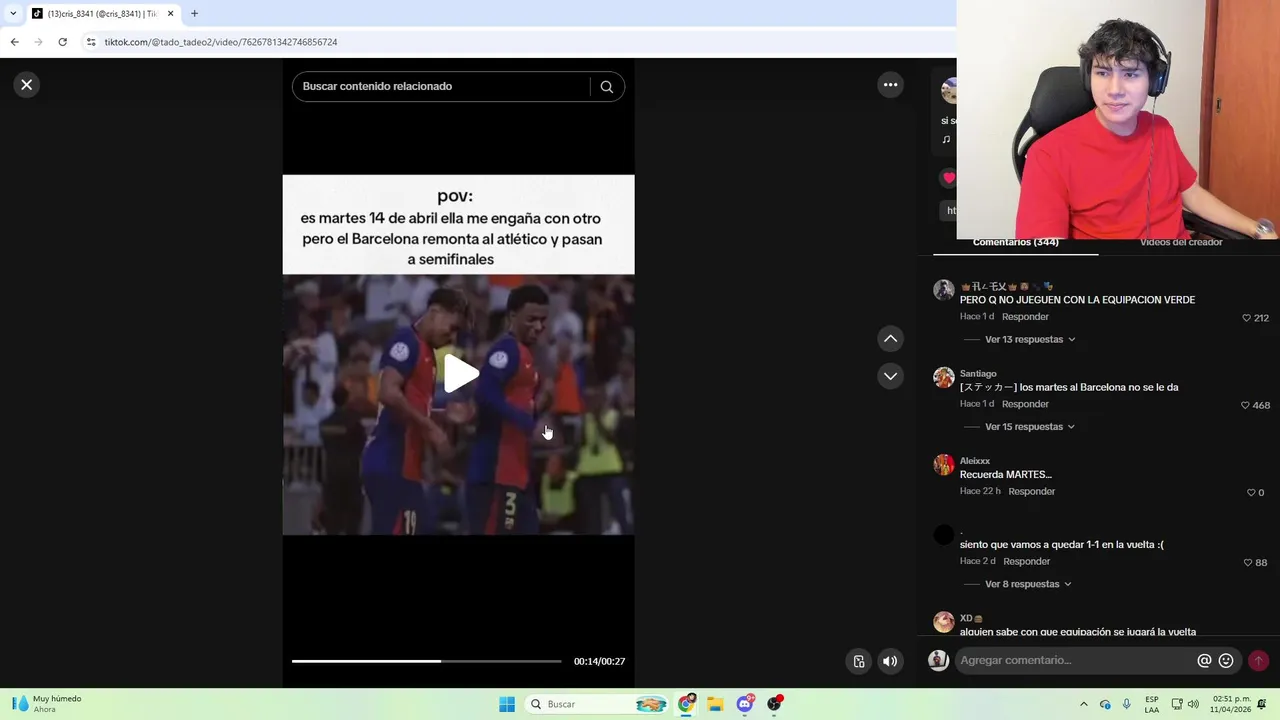This screenshot has height=720, width=1280.
Task: Open Aleixxx's profile avatar
Action: click(x=943, y=464)
